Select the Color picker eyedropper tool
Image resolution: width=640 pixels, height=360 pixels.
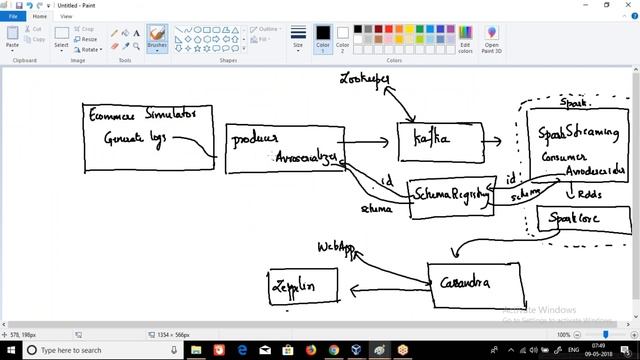click(126, 46)
